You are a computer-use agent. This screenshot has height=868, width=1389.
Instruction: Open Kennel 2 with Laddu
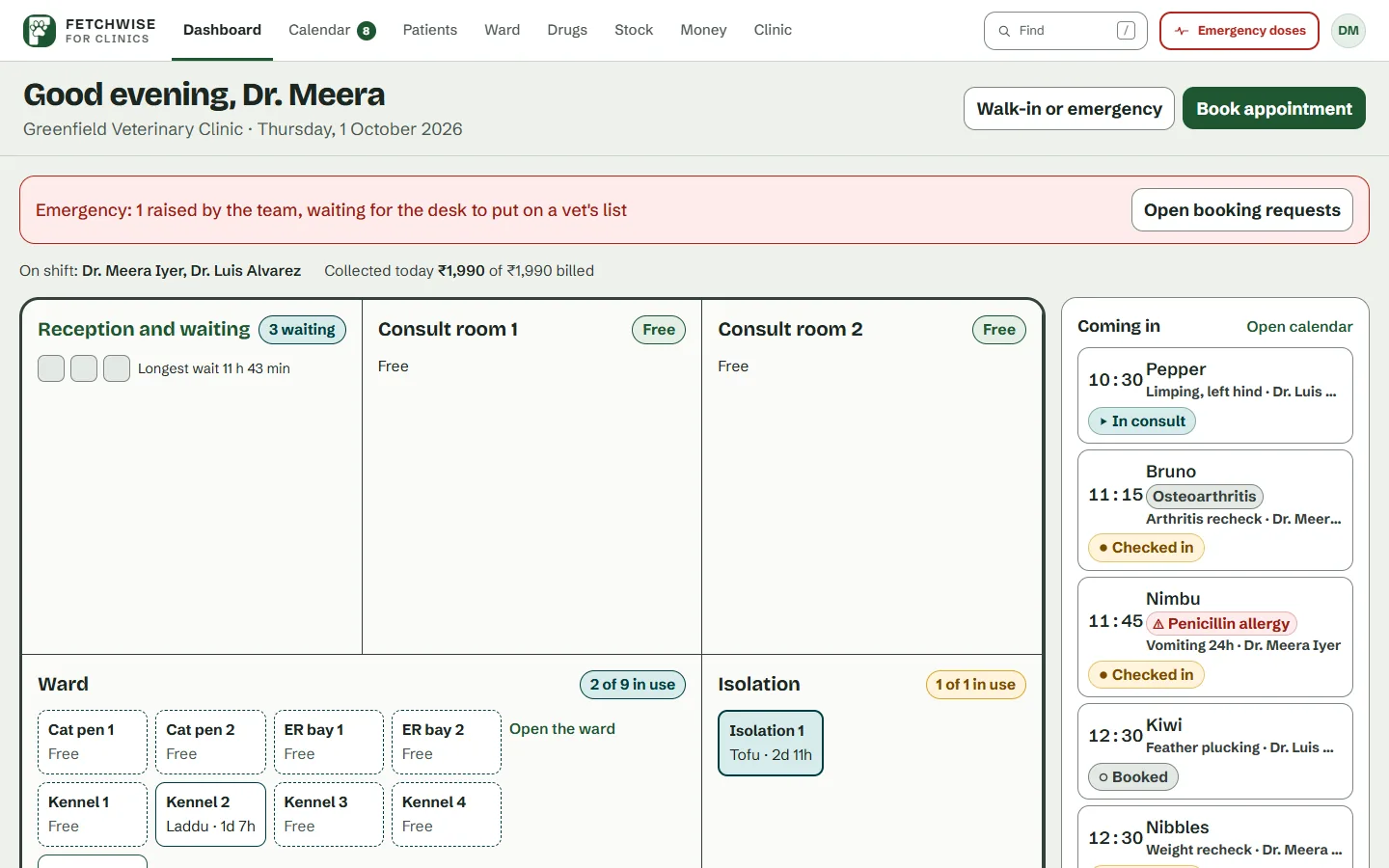click(x=210, y=814)
